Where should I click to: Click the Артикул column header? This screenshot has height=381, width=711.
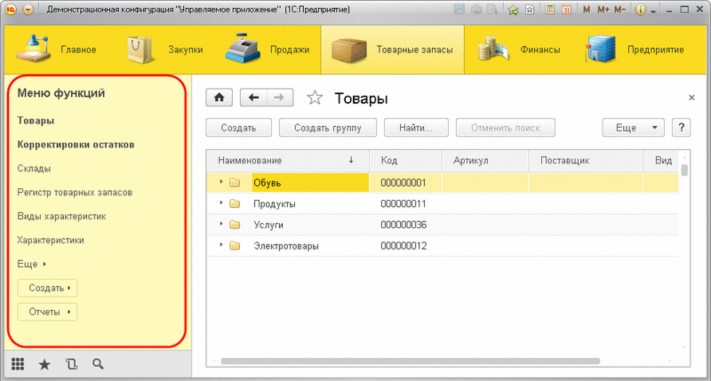coord(485,161)
